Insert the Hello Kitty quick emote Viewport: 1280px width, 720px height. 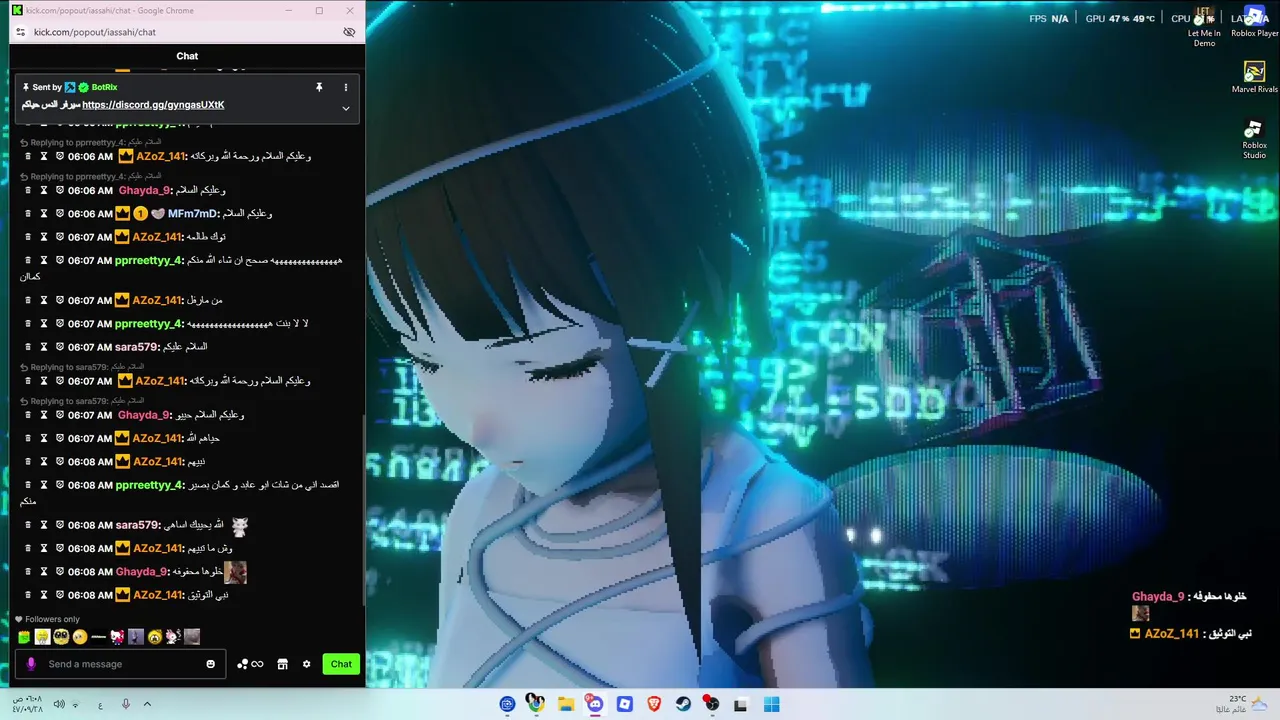point(117,637)
